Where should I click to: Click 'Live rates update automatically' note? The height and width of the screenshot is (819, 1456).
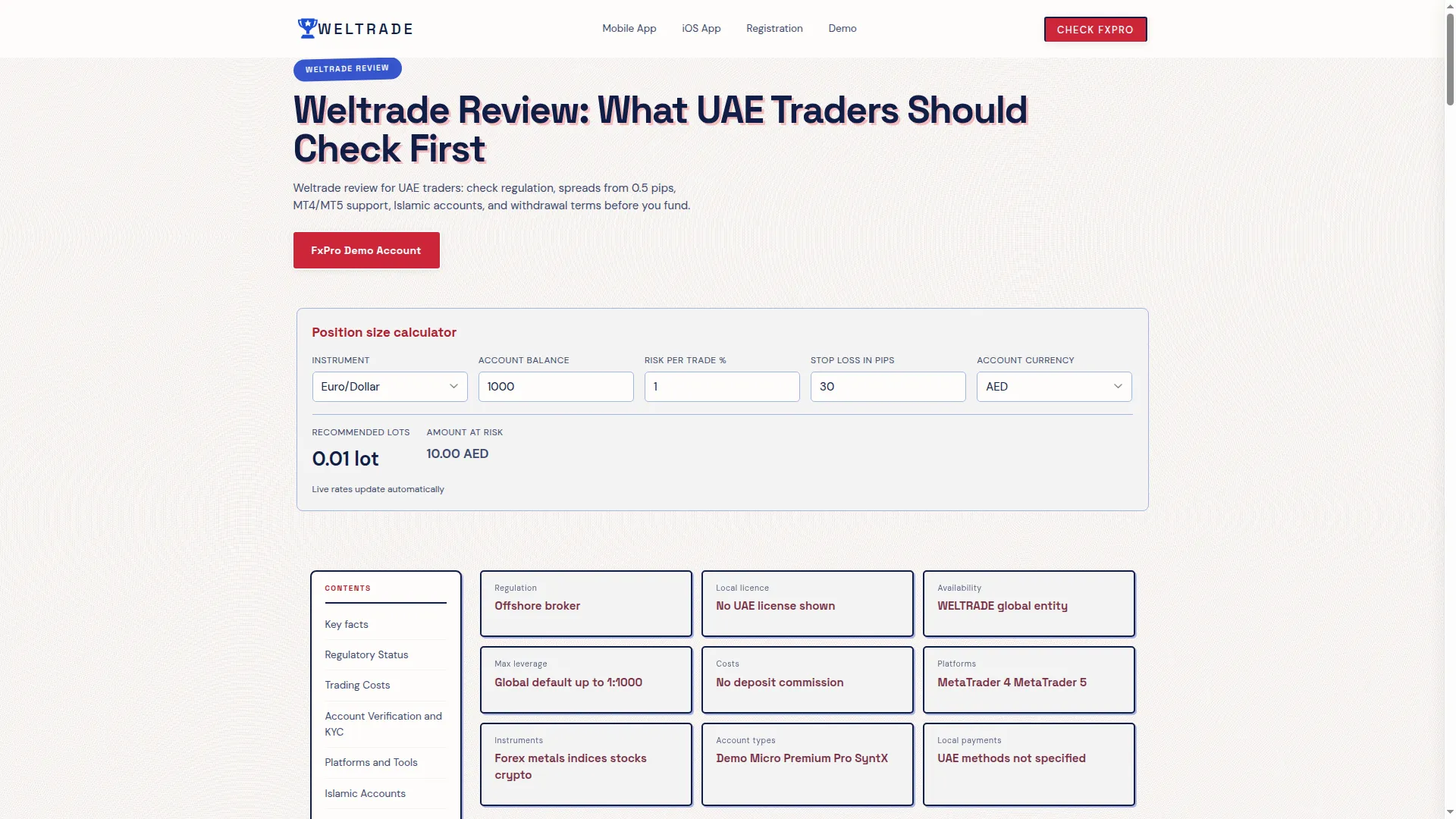378,489
